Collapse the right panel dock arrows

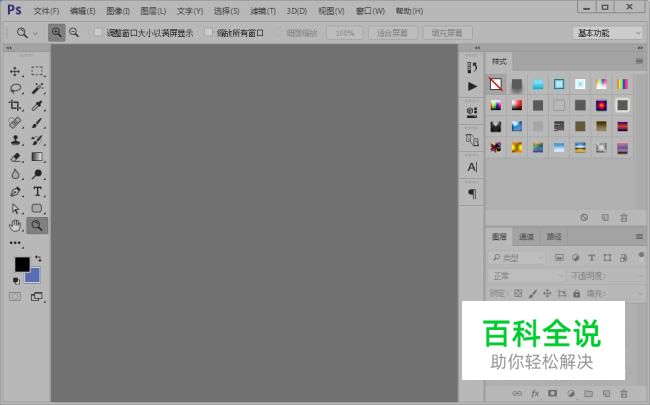pos(640,48)
